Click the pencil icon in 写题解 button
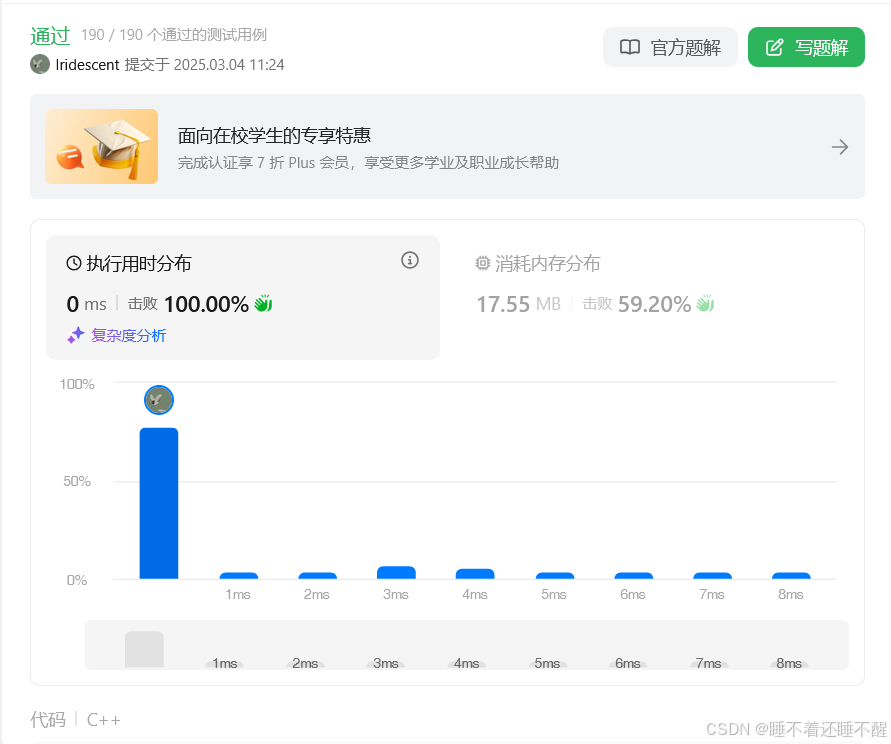Viewport: 891px width, 744px height. (x=775, y=47)
